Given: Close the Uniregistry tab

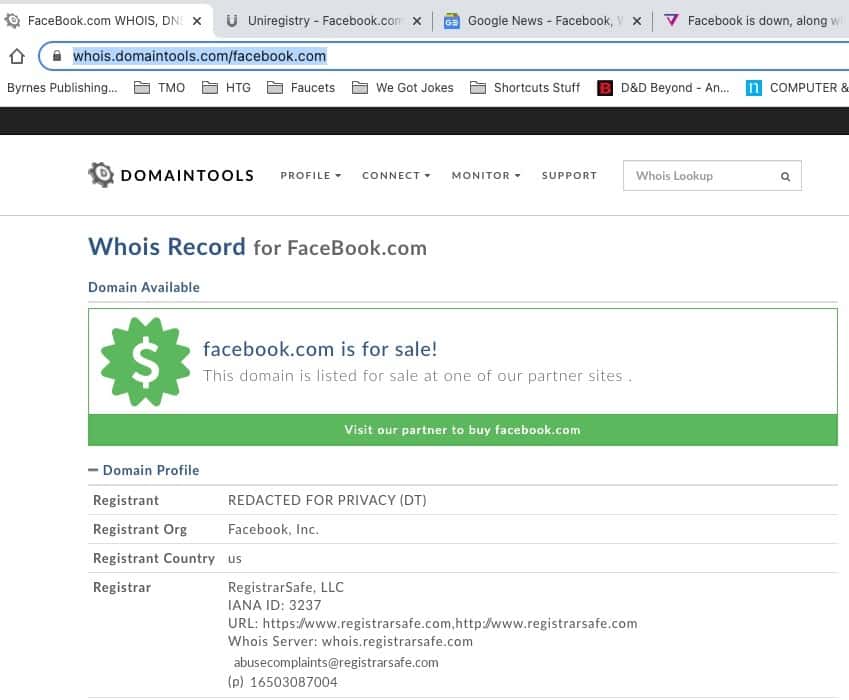Looking at the screenshot, I should point(417,20).
